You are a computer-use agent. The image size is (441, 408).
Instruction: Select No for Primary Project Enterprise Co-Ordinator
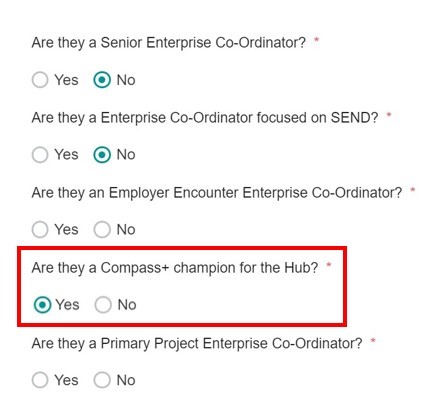(102, 380)
